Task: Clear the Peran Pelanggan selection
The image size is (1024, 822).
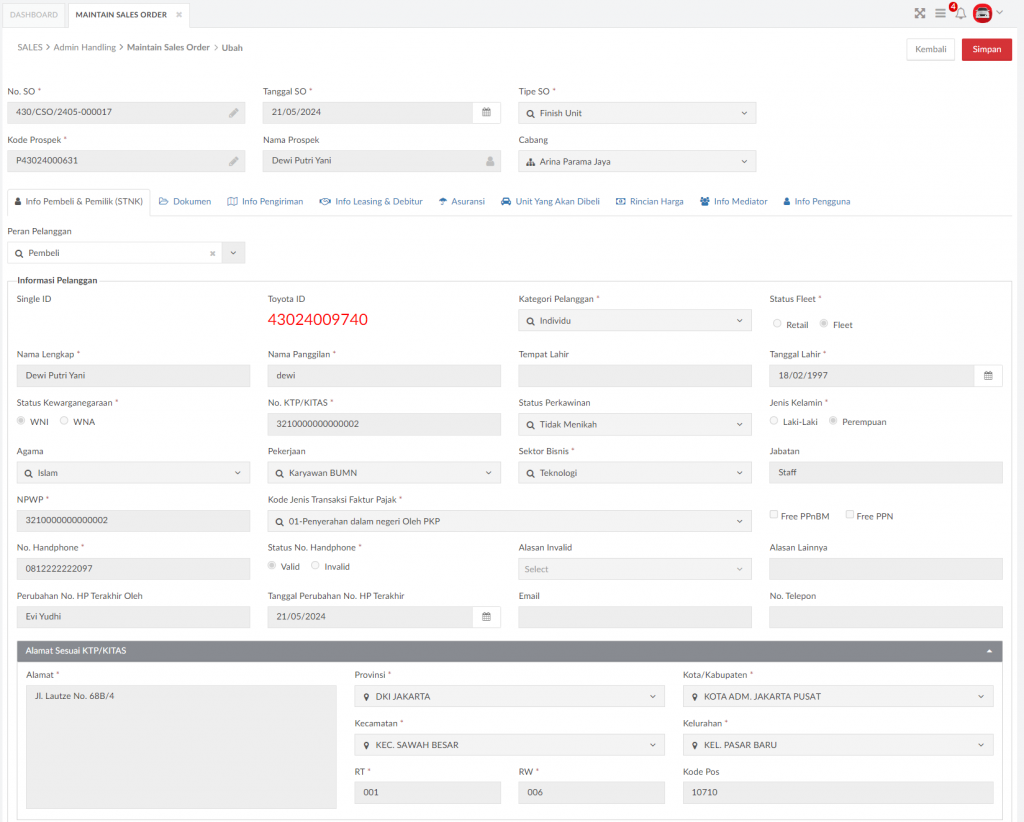Action: [x=212, y=253]
